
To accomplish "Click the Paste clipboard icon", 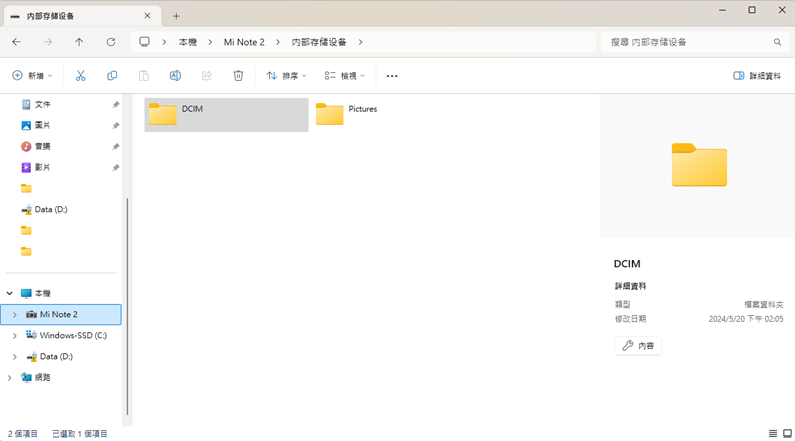I will (x=143, y=76).
